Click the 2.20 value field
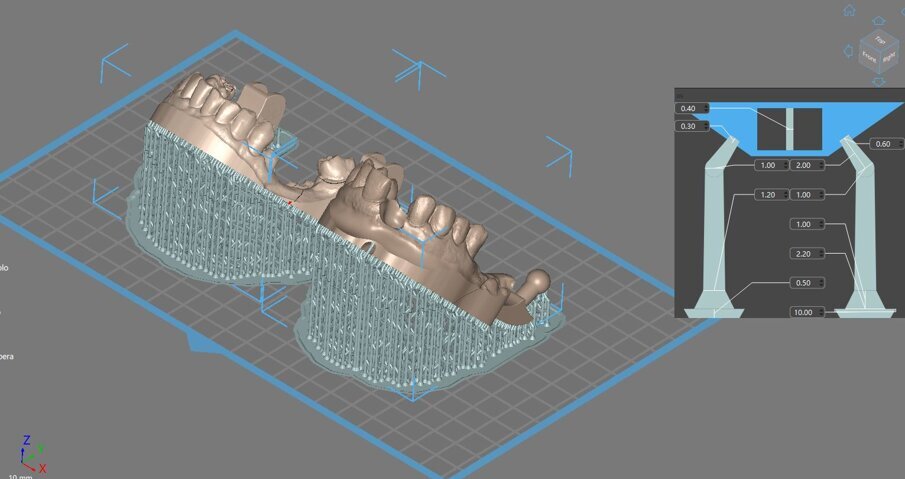Image resolution: width=905 pixels, height=479 pixels. point(802,253)
